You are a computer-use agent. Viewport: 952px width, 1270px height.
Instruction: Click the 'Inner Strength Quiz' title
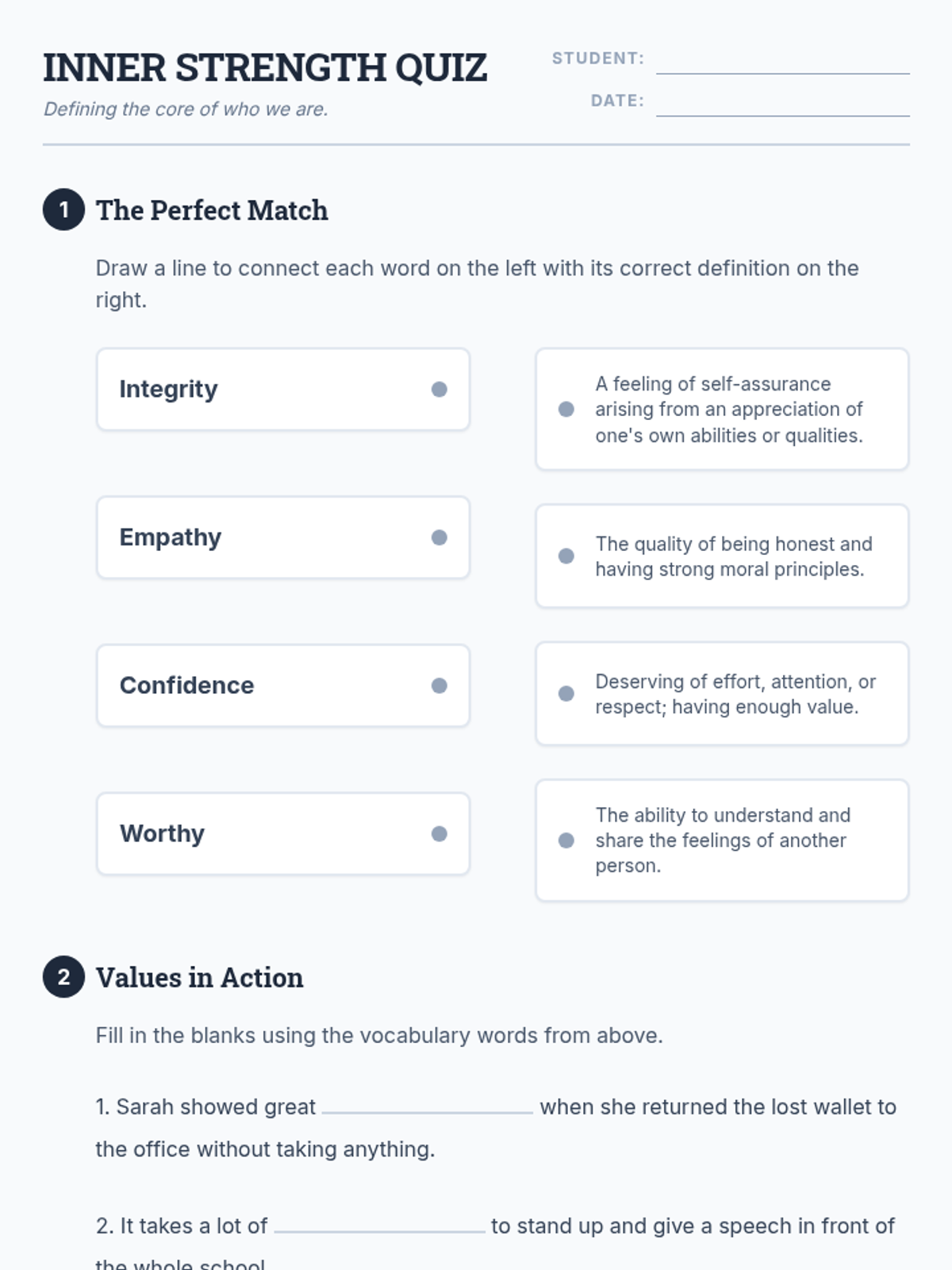(x=265, y=68)
